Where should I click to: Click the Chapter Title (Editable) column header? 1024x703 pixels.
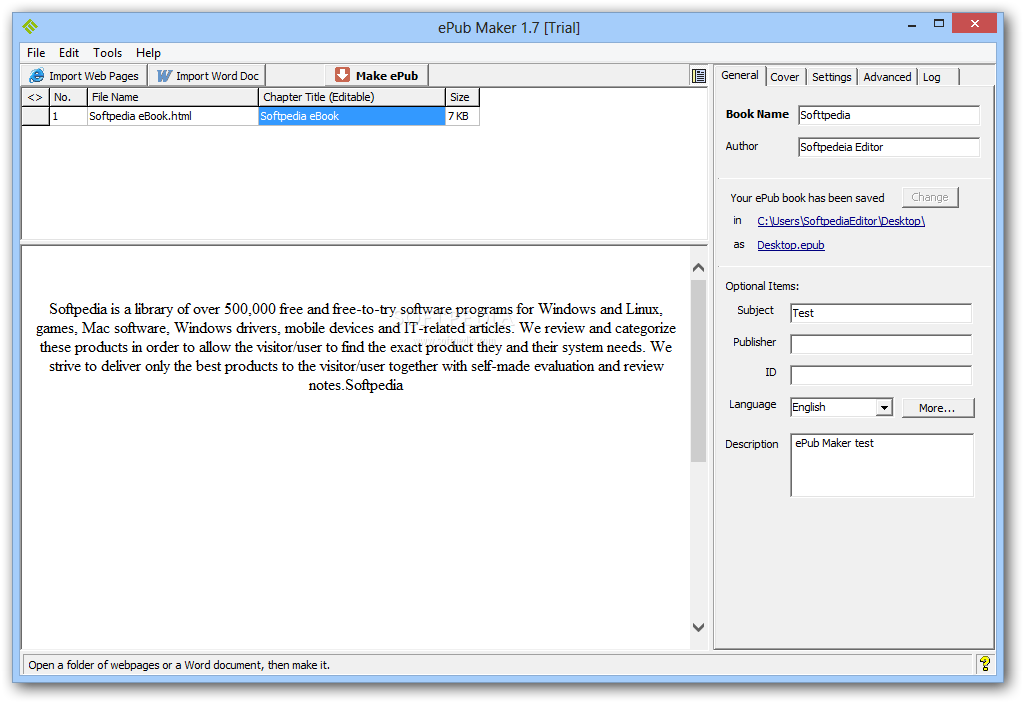pyautogui.click(x=352, y=97)
